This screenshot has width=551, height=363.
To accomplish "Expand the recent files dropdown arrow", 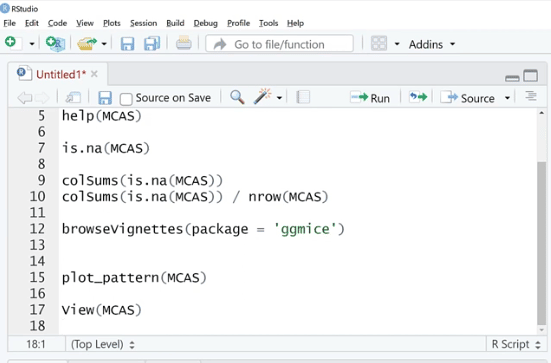I will (104, 44).
